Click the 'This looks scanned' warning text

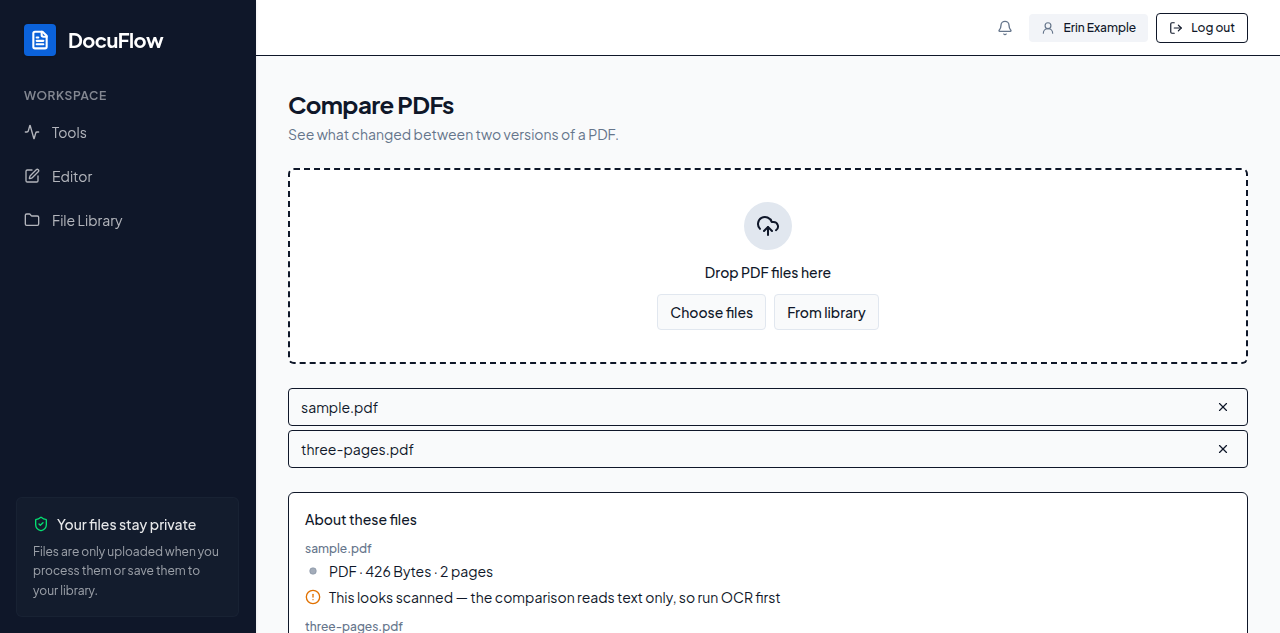click(554, 598)
